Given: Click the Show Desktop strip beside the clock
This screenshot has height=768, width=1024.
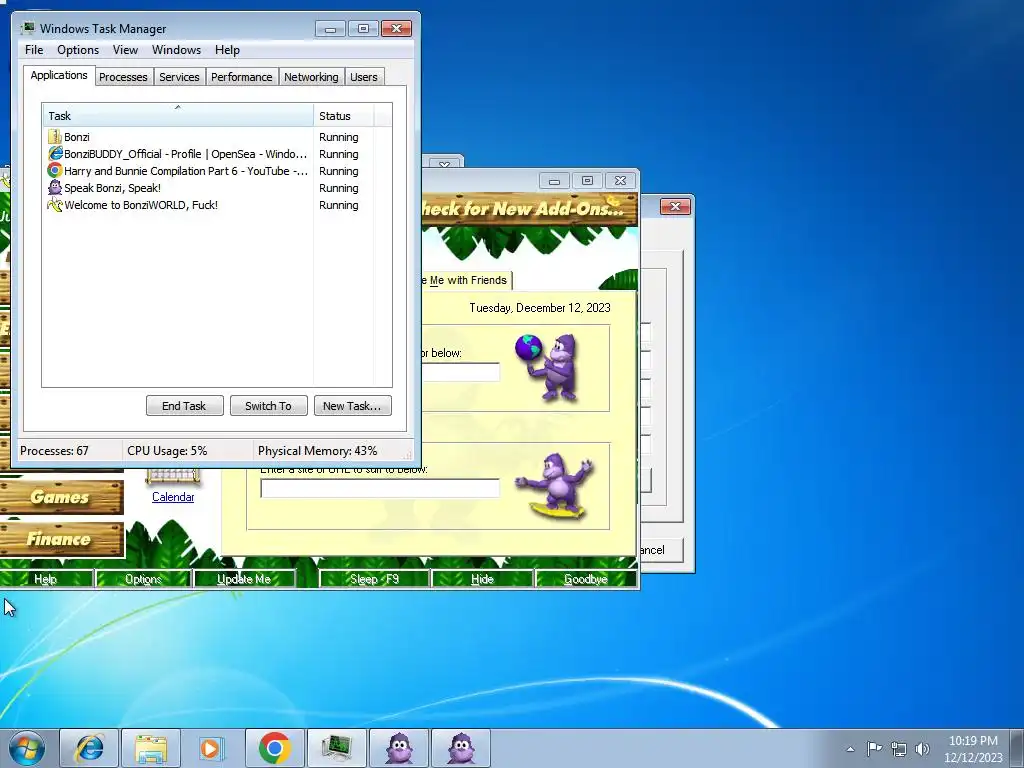Looking at the screenshot, I should tap(1017, 748).
